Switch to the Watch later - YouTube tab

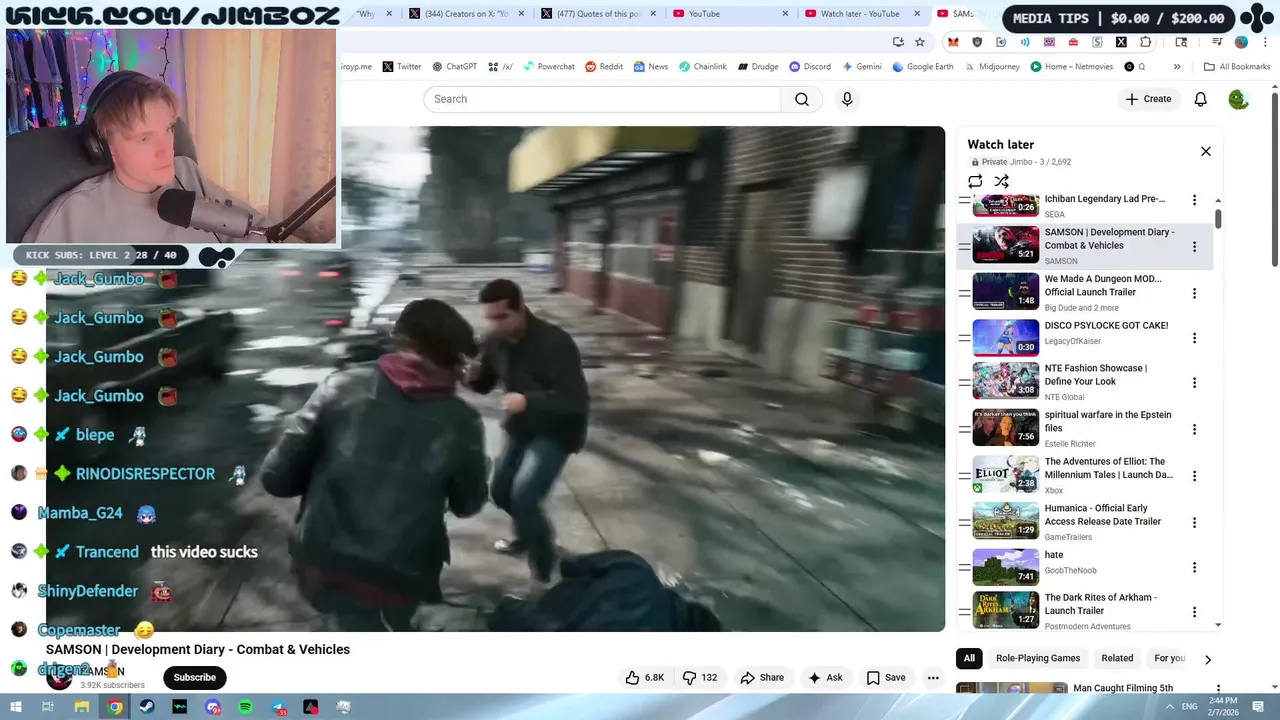pos(860,14)
